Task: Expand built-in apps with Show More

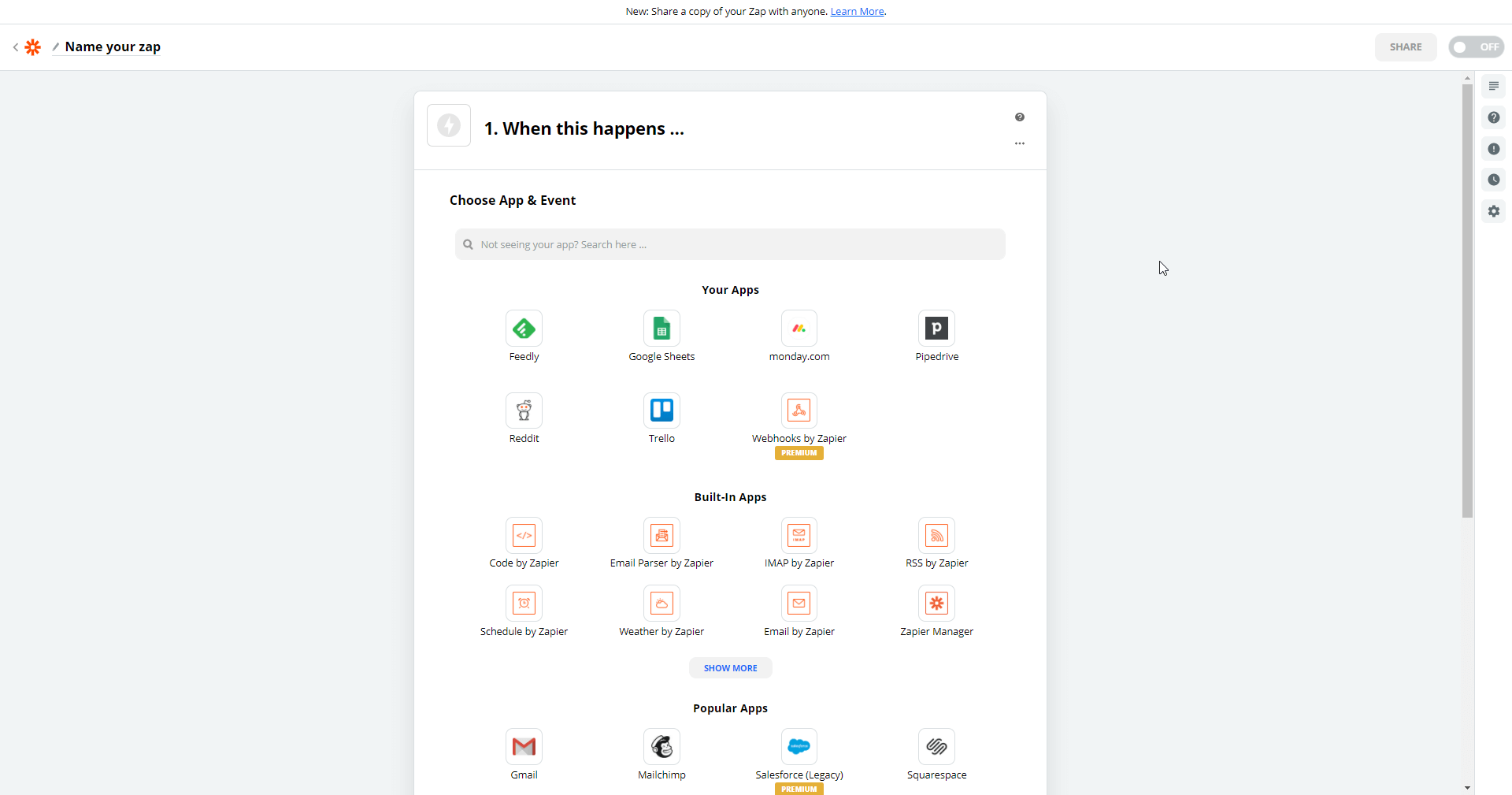Action: [x=731, y=668]
